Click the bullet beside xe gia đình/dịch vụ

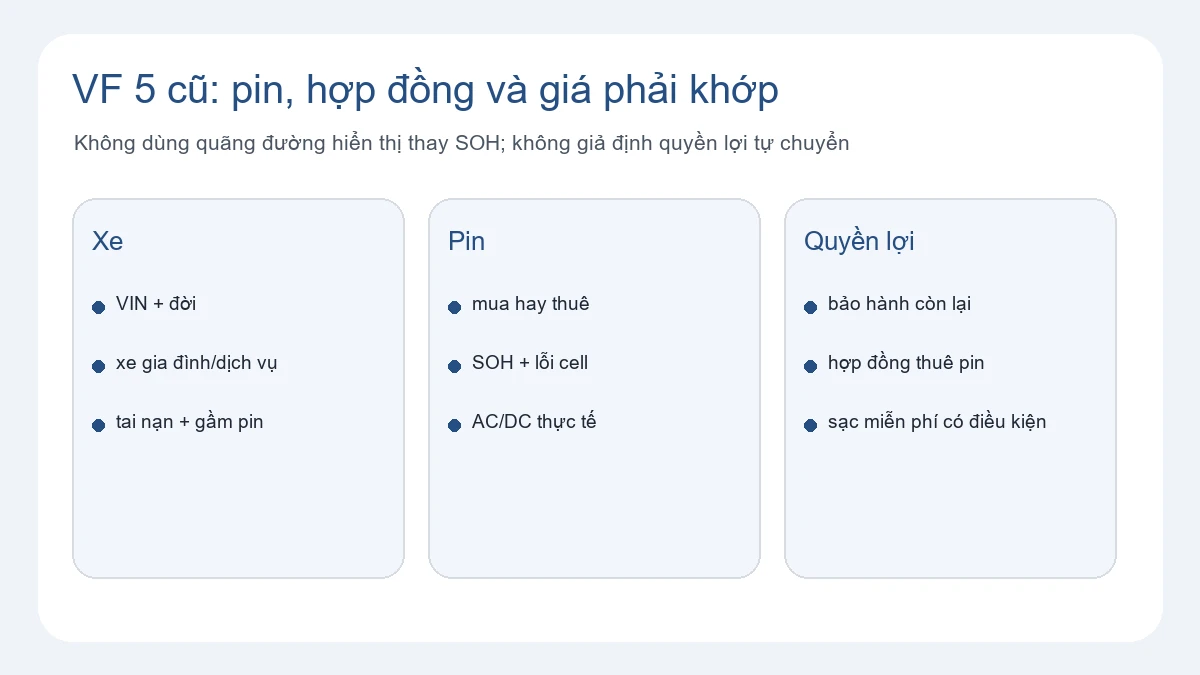click(x=98, y=366)
